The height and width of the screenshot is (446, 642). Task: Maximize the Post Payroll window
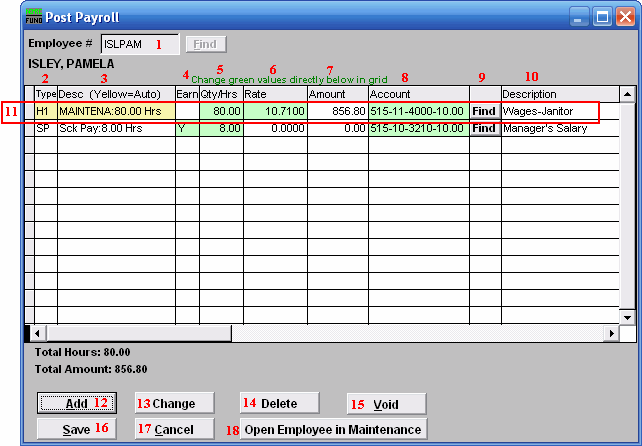tap(602, 16)
